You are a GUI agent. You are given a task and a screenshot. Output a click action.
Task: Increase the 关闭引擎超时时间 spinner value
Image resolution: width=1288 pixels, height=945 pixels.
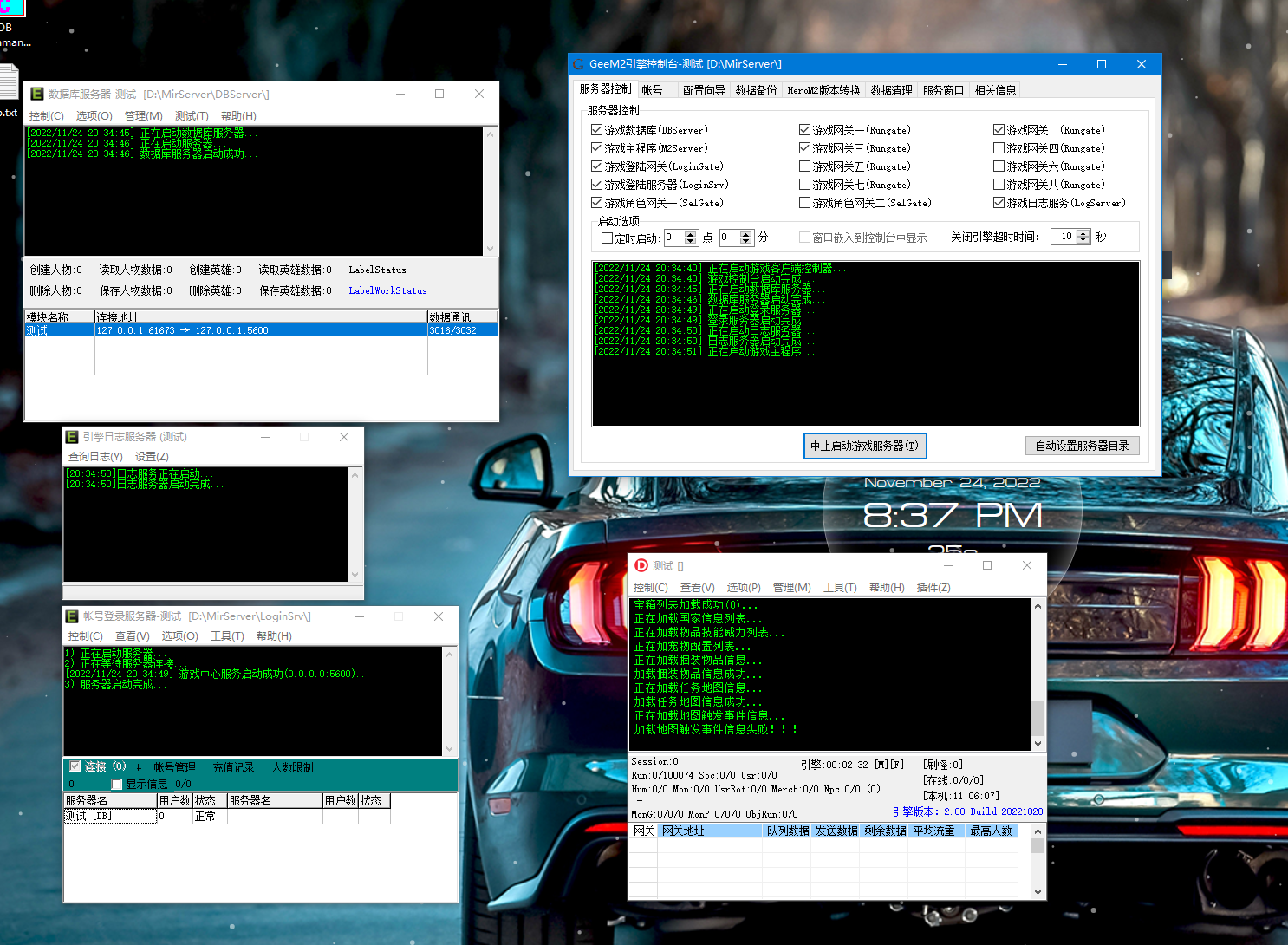[1083, 233]
